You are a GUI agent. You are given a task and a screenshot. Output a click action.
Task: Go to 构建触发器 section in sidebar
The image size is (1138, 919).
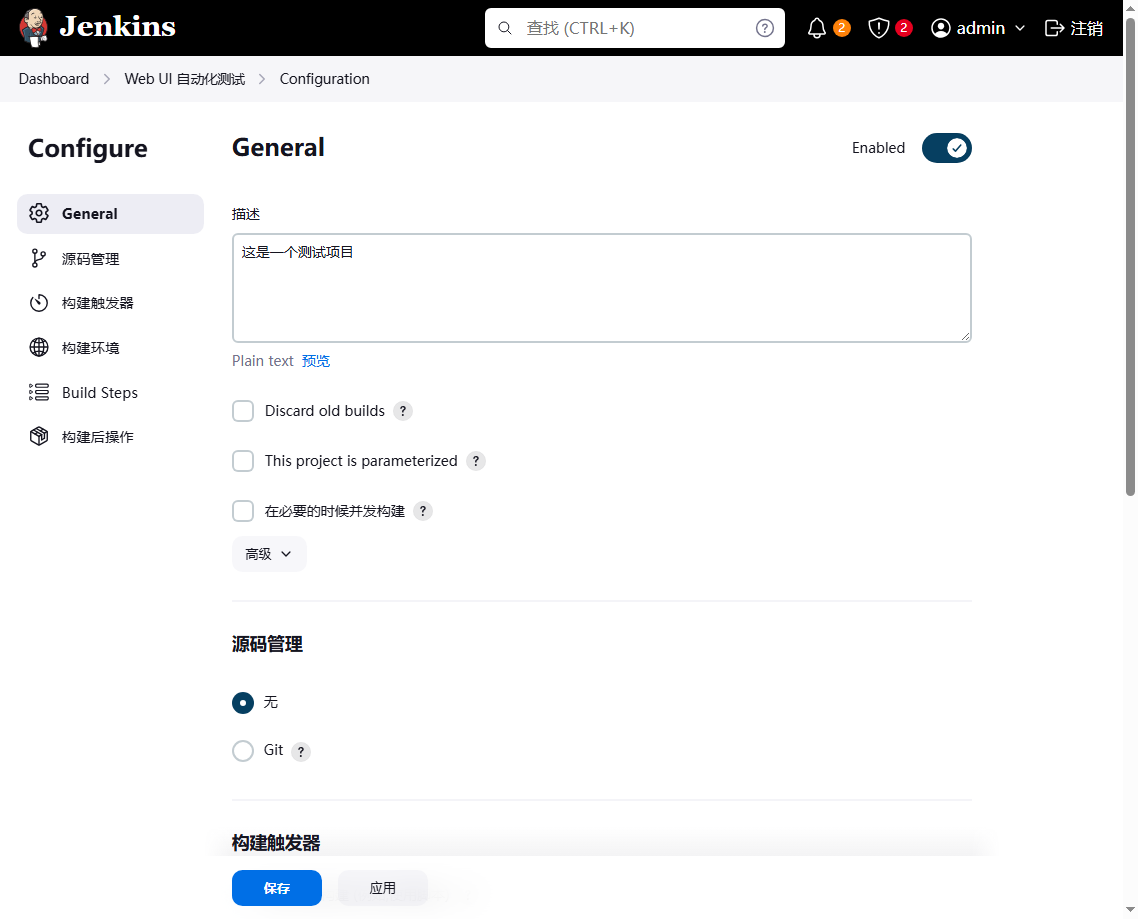[110, 303]
